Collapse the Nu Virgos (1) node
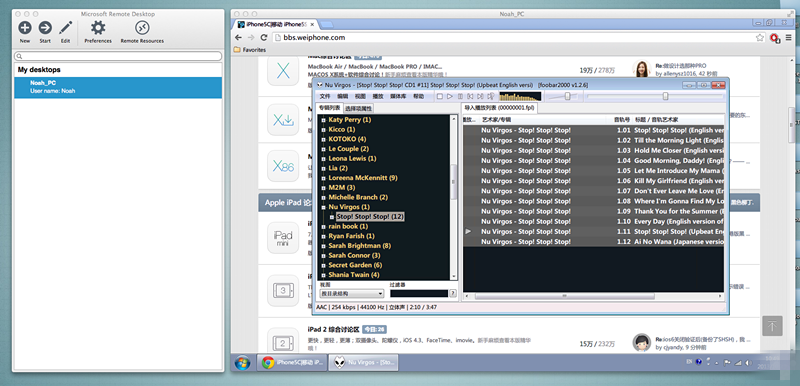Viewport: 800px width, 386px height. (323, 207)
